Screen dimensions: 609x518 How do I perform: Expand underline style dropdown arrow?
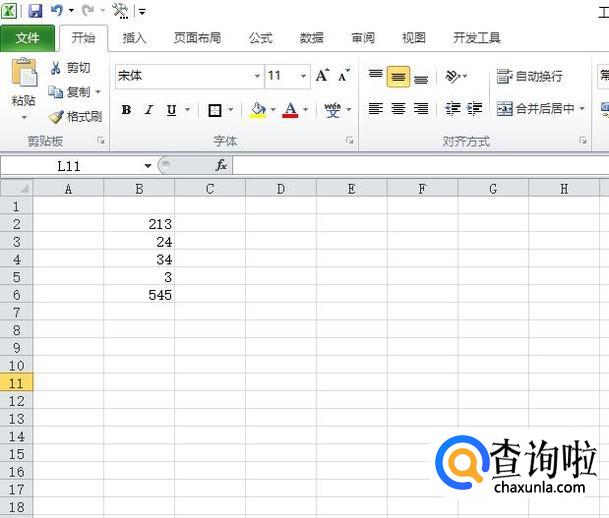pyautogui.click(x=188, y=110)
